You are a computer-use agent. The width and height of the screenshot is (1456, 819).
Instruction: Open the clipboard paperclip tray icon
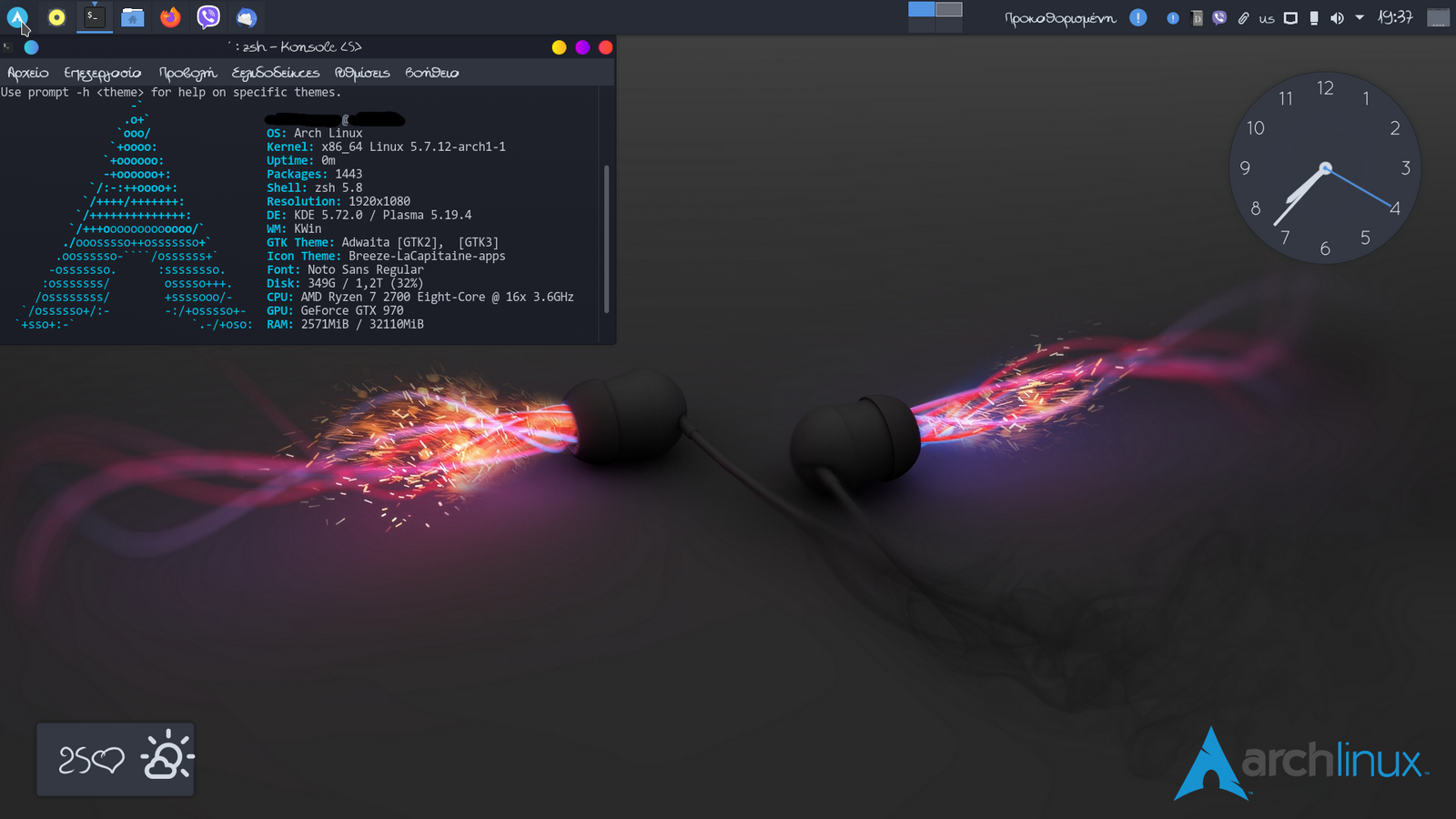1243,18
